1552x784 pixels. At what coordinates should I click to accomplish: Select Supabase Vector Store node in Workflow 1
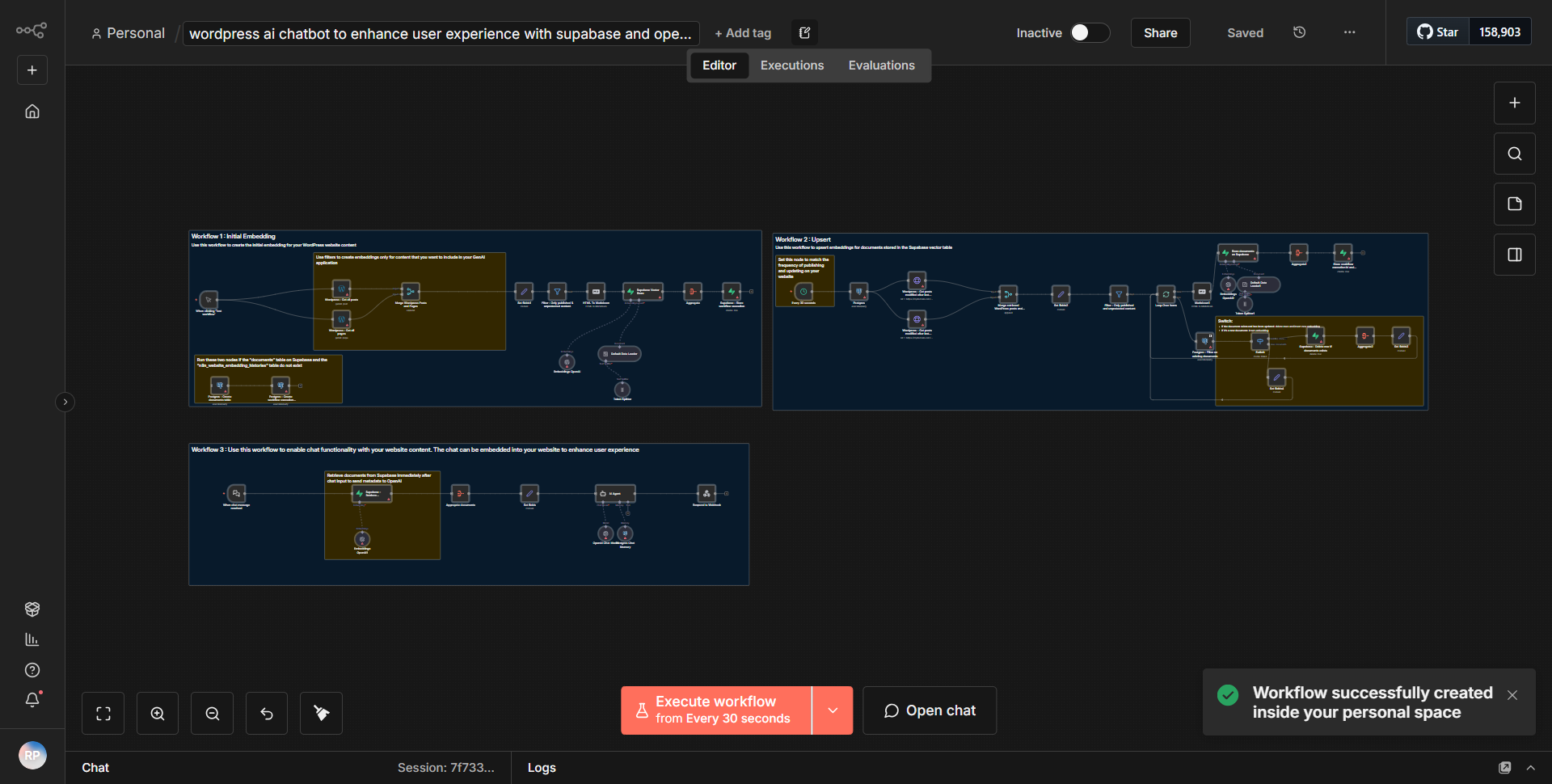coord(643,292)
